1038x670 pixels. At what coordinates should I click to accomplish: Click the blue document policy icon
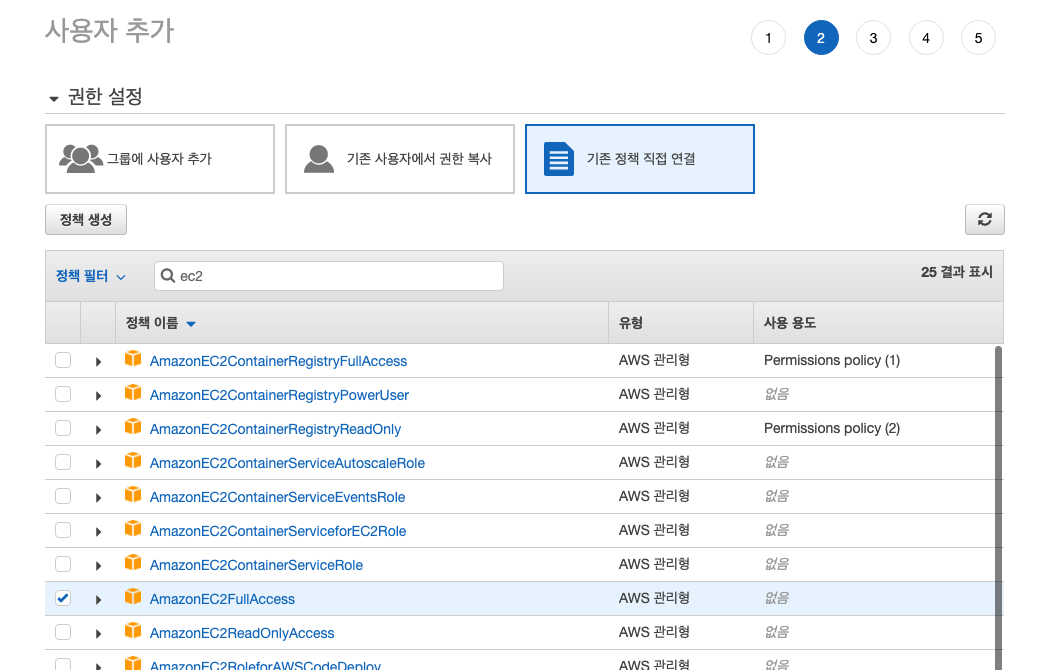point(559,159)
